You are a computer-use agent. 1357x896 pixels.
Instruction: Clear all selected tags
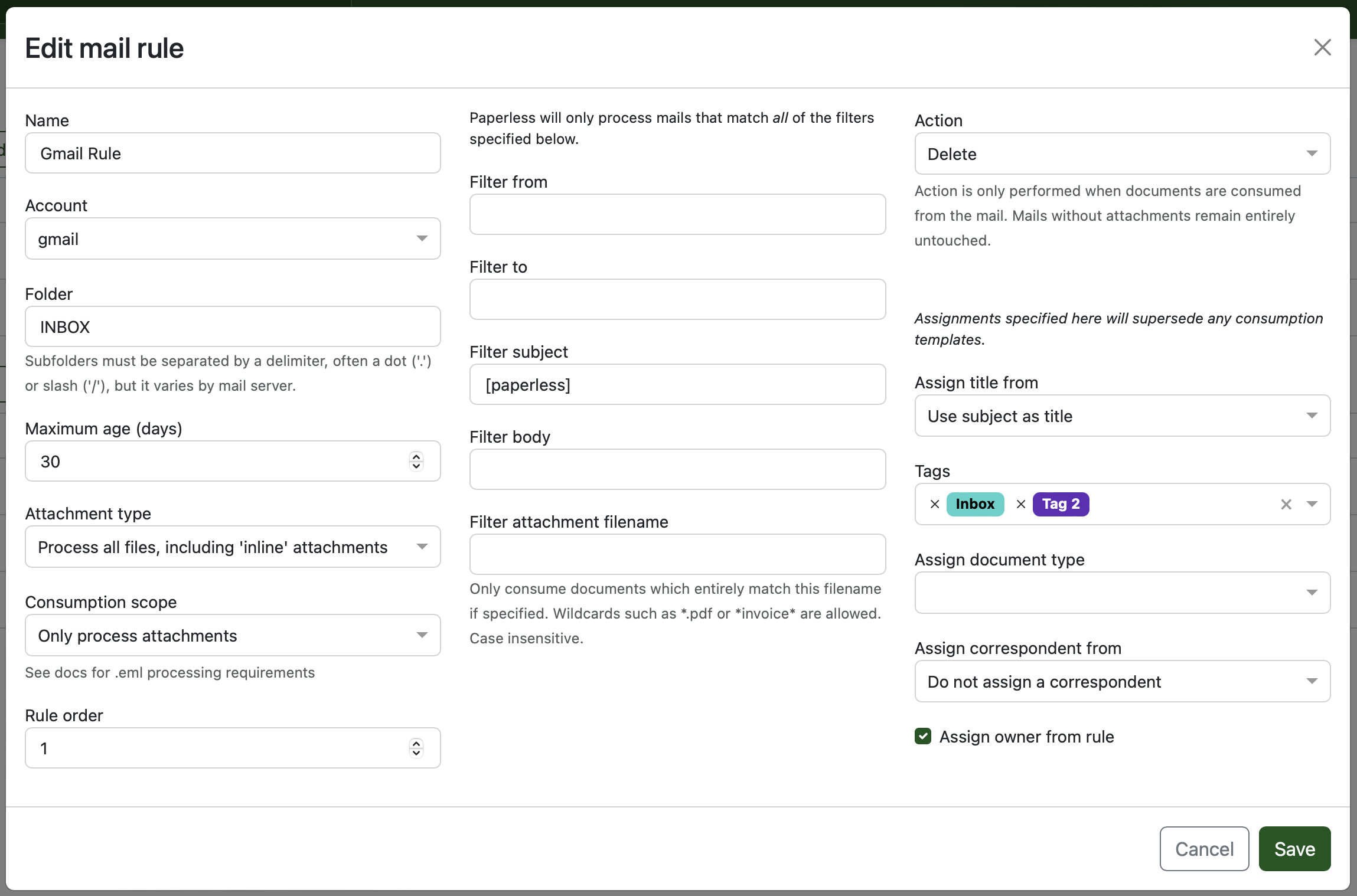point(1286,504)
